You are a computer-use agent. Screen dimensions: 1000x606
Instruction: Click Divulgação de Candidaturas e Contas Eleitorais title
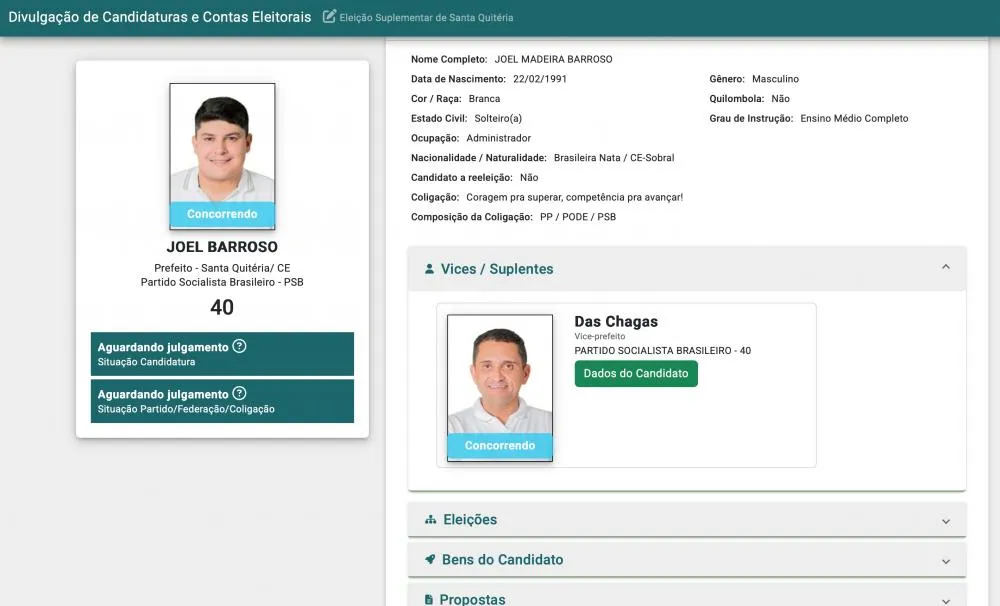[160, 17]
